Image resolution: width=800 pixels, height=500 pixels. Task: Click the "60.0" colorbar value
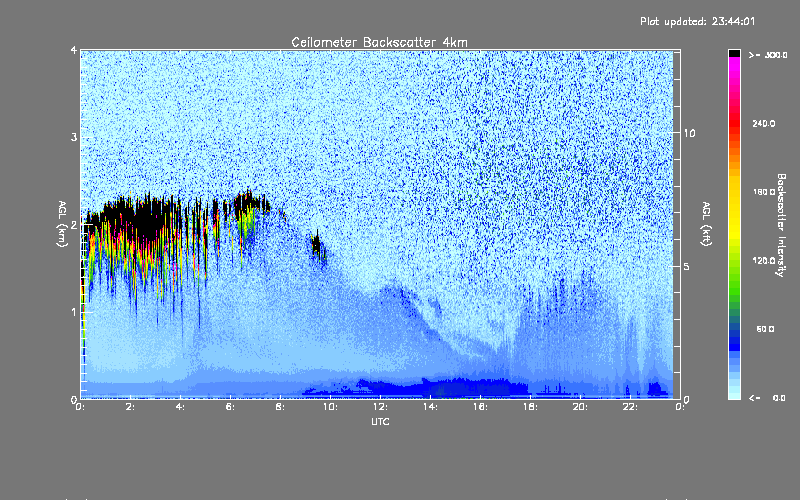coord(765,329)
